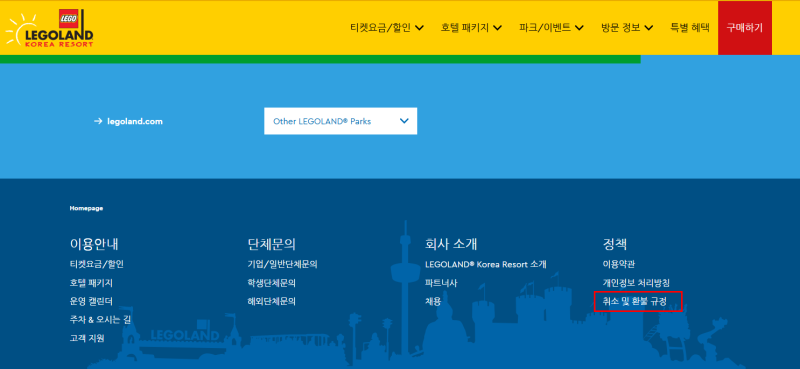Open footer link 운영 캘린더

point(91,301)
